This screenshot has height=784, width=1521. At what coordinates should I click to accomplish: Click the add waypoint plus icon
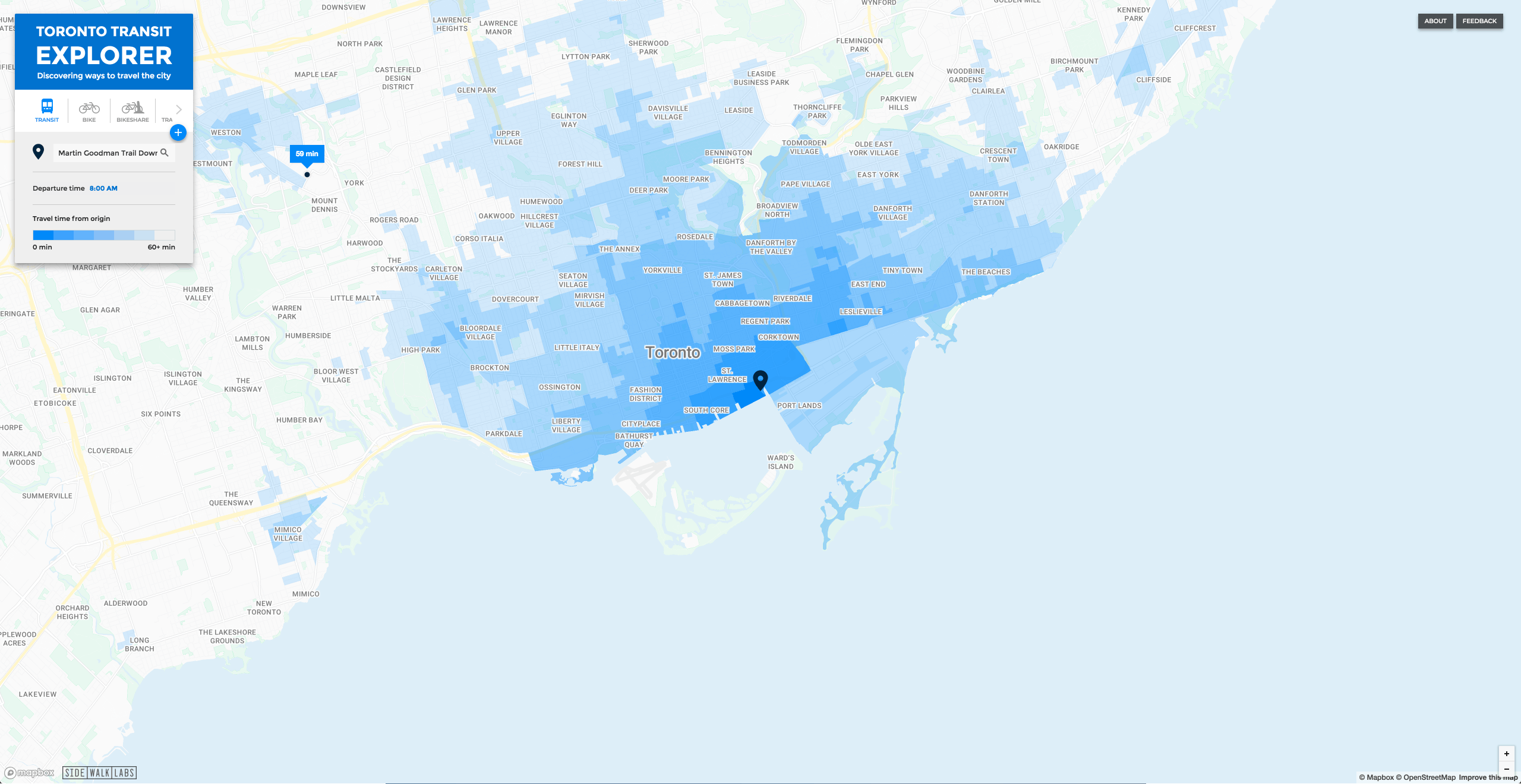pyautogui.click(x=178, y=132)
